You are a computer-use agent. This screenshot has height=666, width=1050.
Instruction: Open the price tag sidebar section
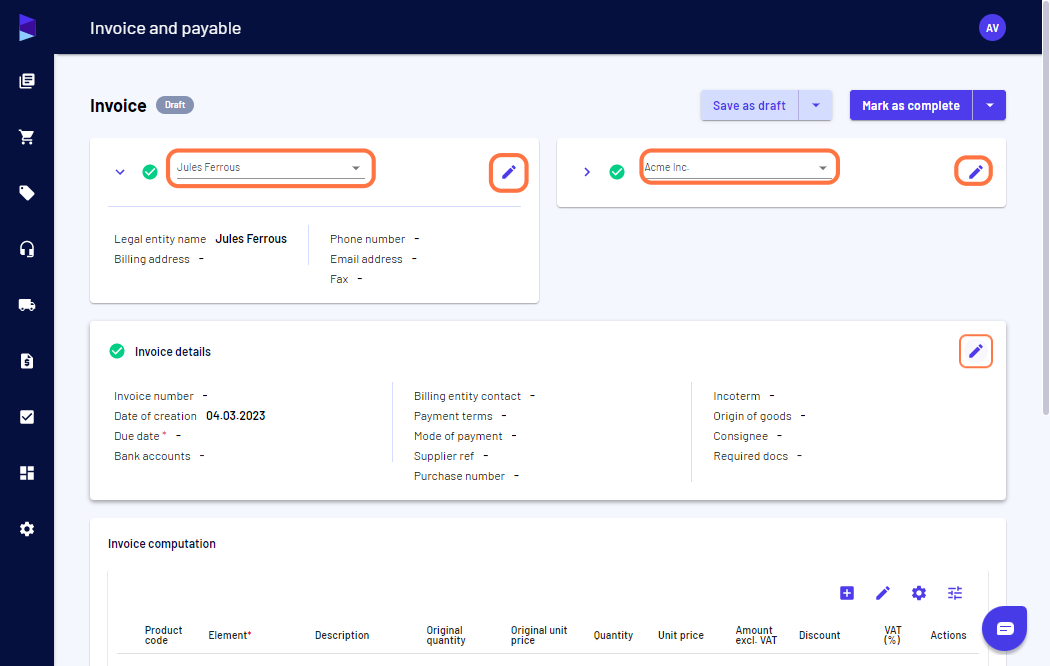[27, 193]
